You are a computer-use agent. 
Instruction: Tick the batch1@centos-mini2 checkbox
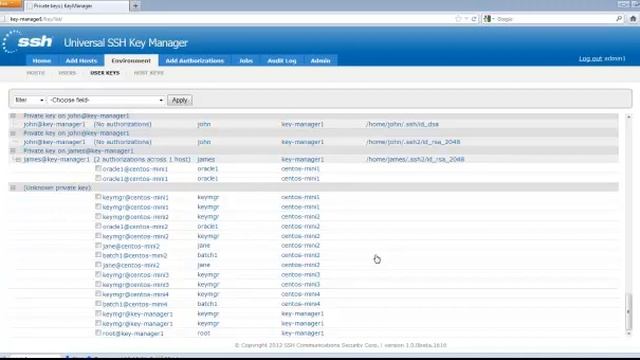coord(98,255)
